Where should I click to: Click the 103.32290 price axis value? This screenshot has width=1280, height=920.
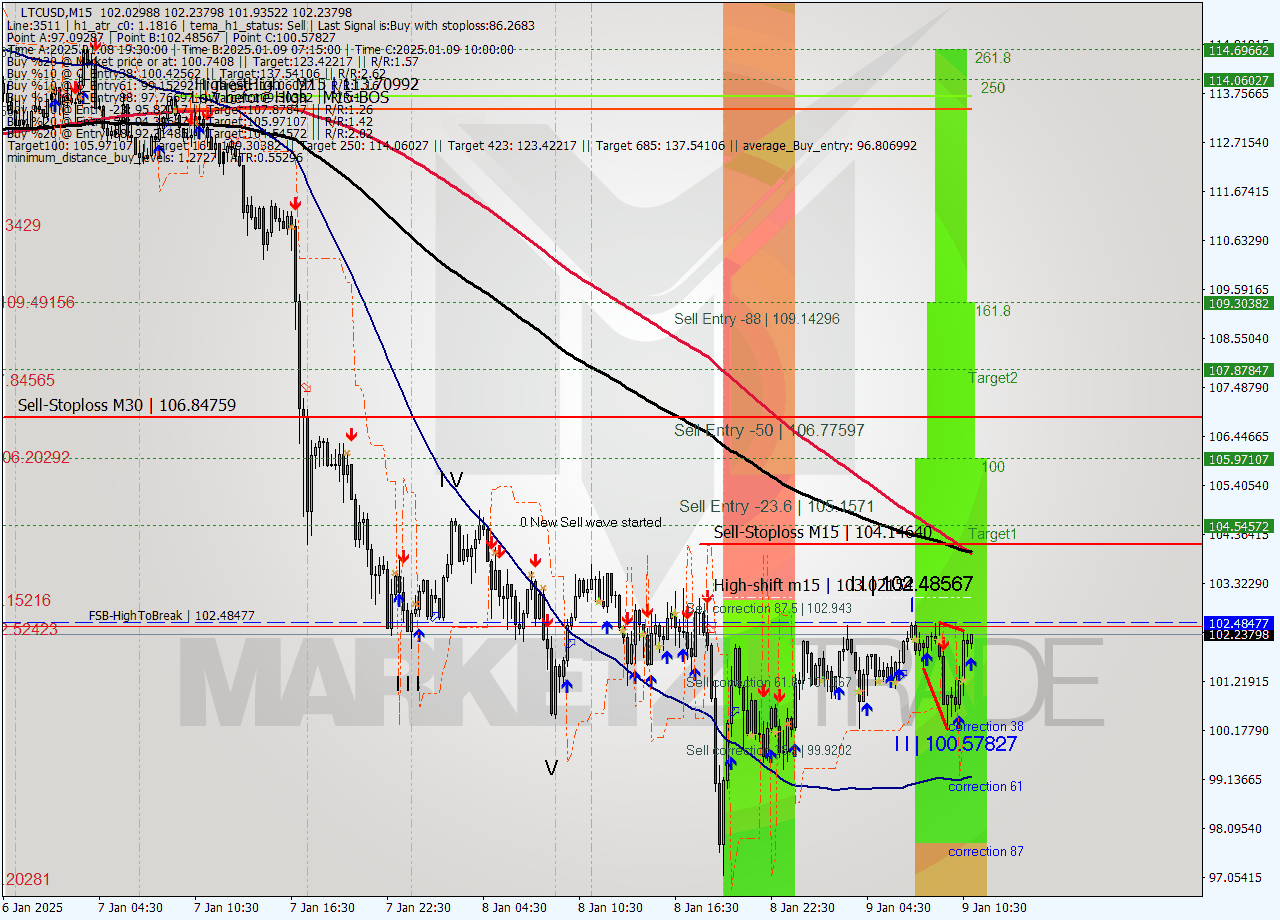pos(1239,583)
